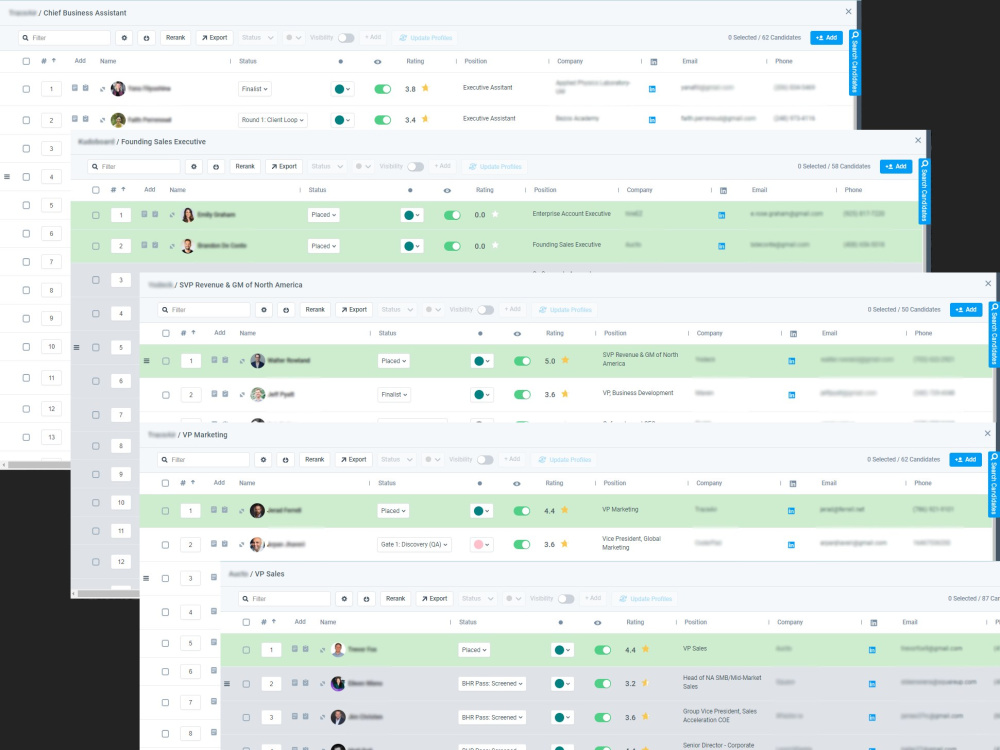This screenshot has width=1000, height=750.
Task: Open Finalist status dropdown in SVP Revenue window
Action: (x=394, y=395)
